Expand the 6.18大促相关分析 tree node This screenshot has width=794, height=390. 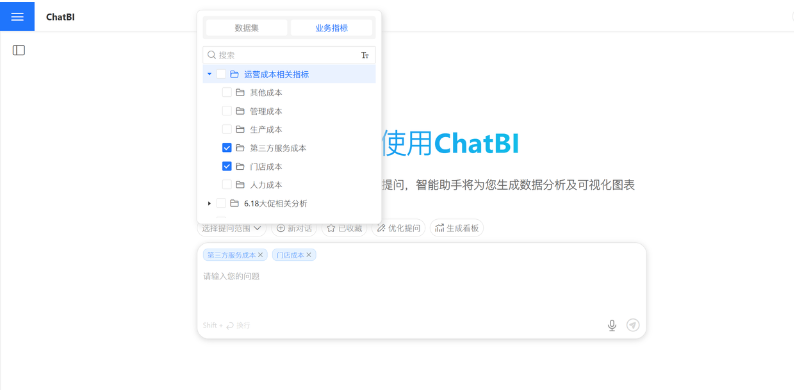209,203
